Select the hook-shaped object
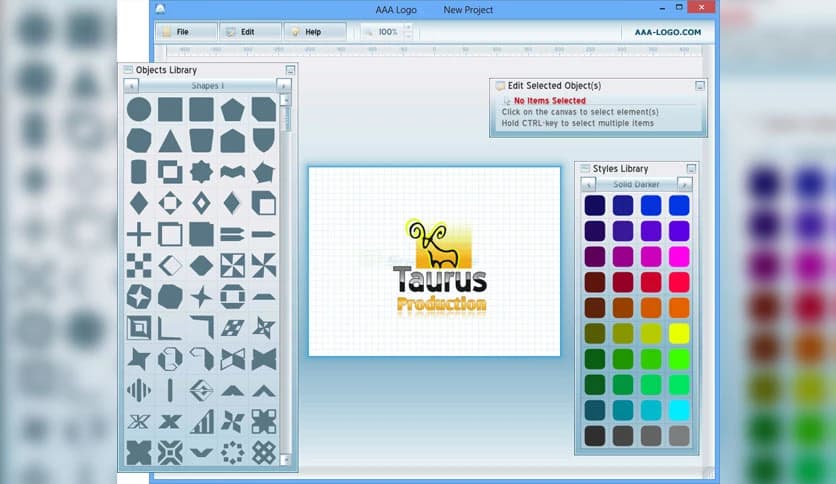Image resolution: width=836 pixels, height=484 pixels. pos(202,359)
